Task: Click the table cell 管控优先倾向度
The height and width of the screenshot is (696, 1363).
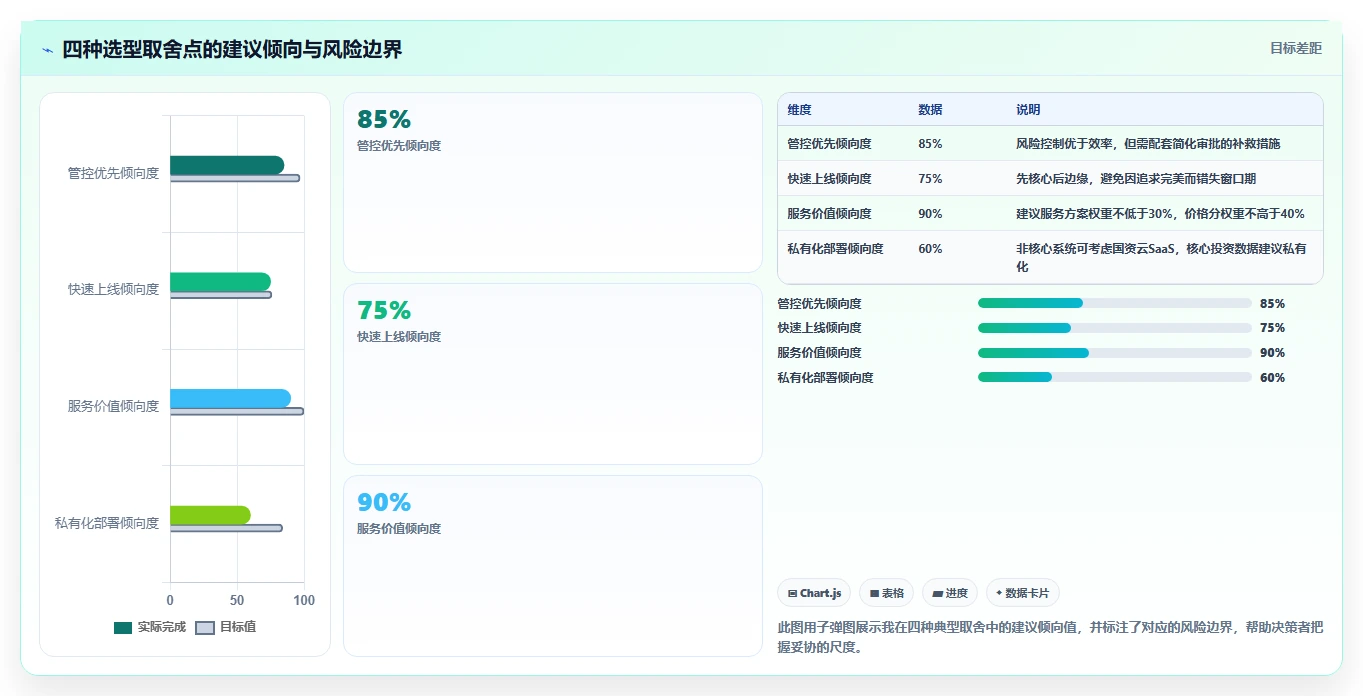Action: [x=829, y=143]
